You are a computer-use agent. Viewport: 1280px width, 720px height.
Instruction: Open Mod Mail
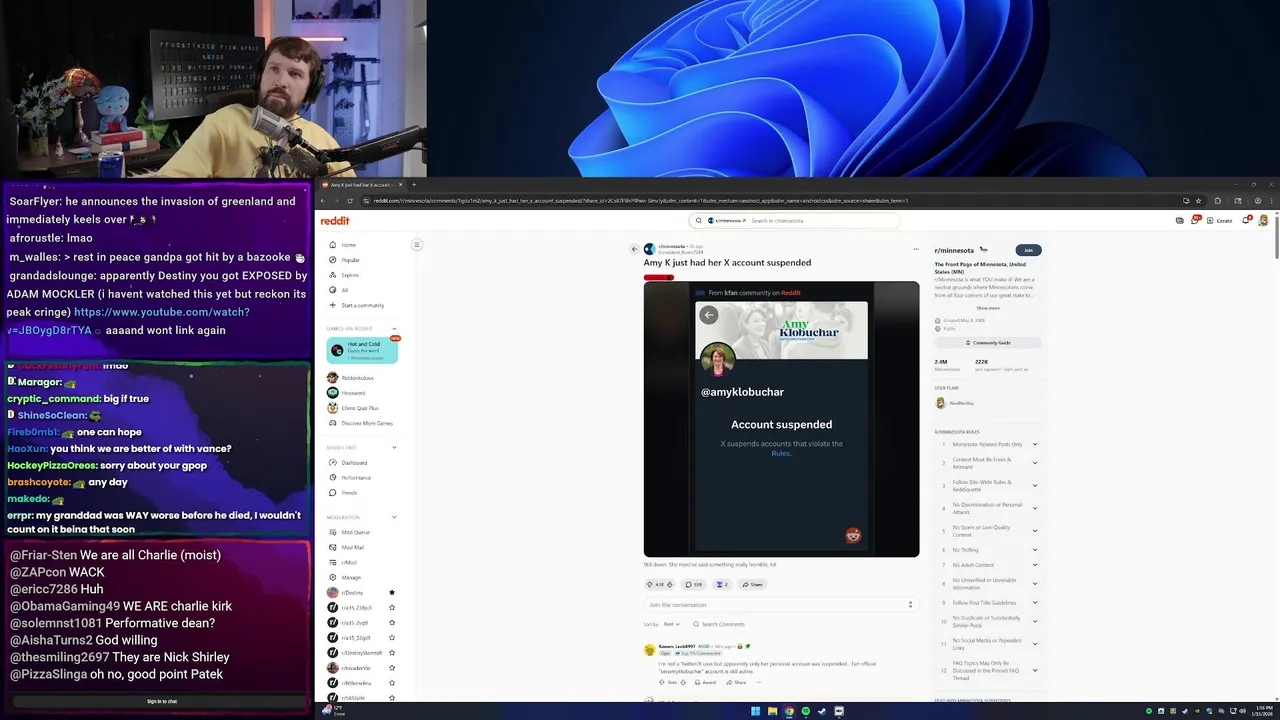coord(353,547)
